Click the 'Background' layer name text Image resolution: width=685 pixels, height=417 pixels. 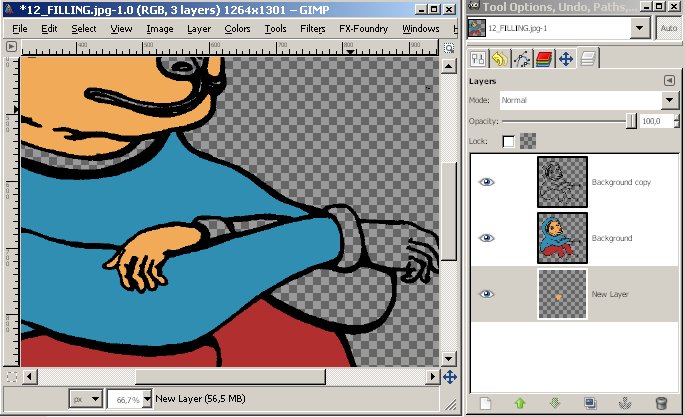point(612,238)
